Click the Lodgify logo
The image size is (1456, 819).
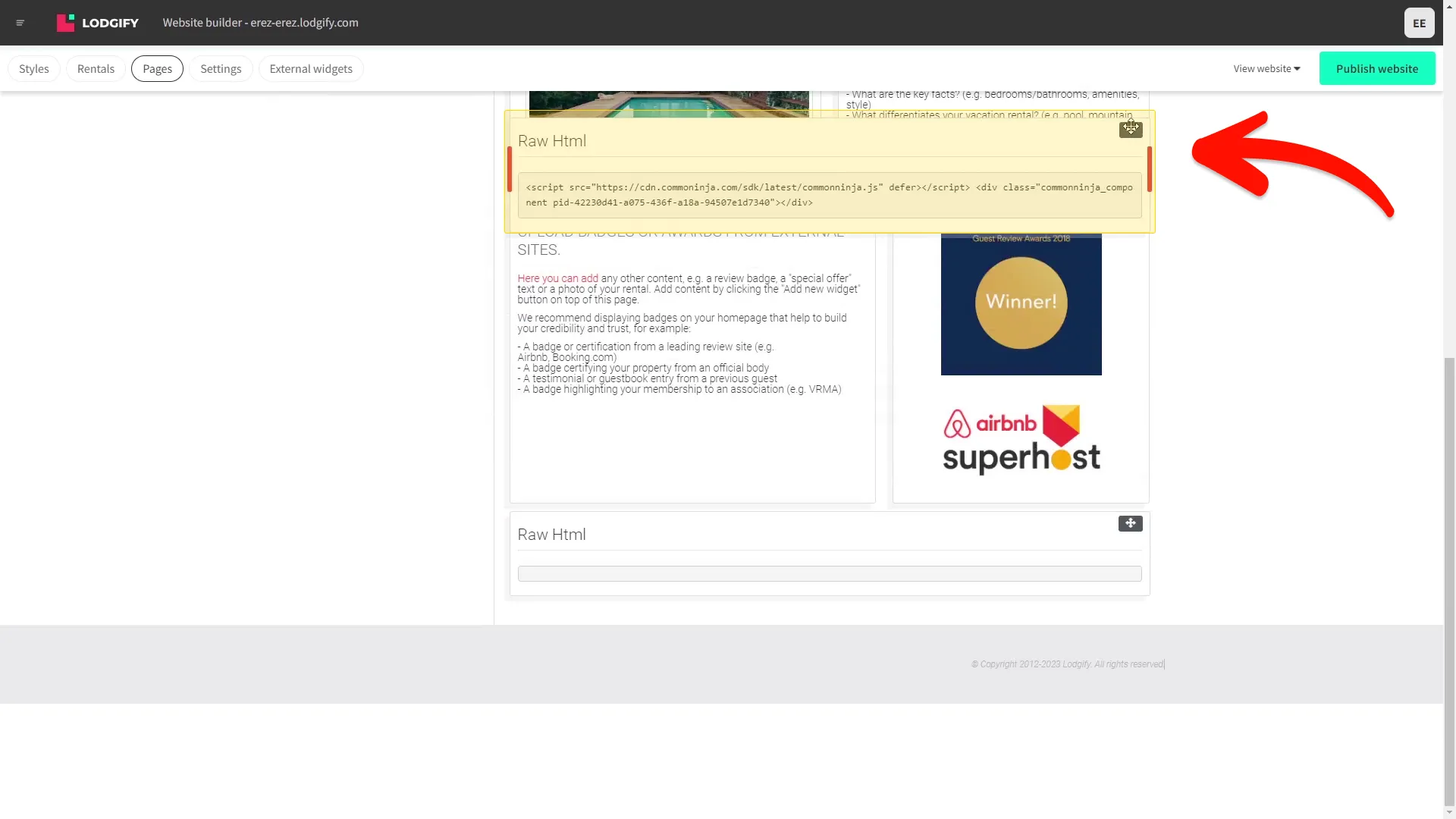98,23
